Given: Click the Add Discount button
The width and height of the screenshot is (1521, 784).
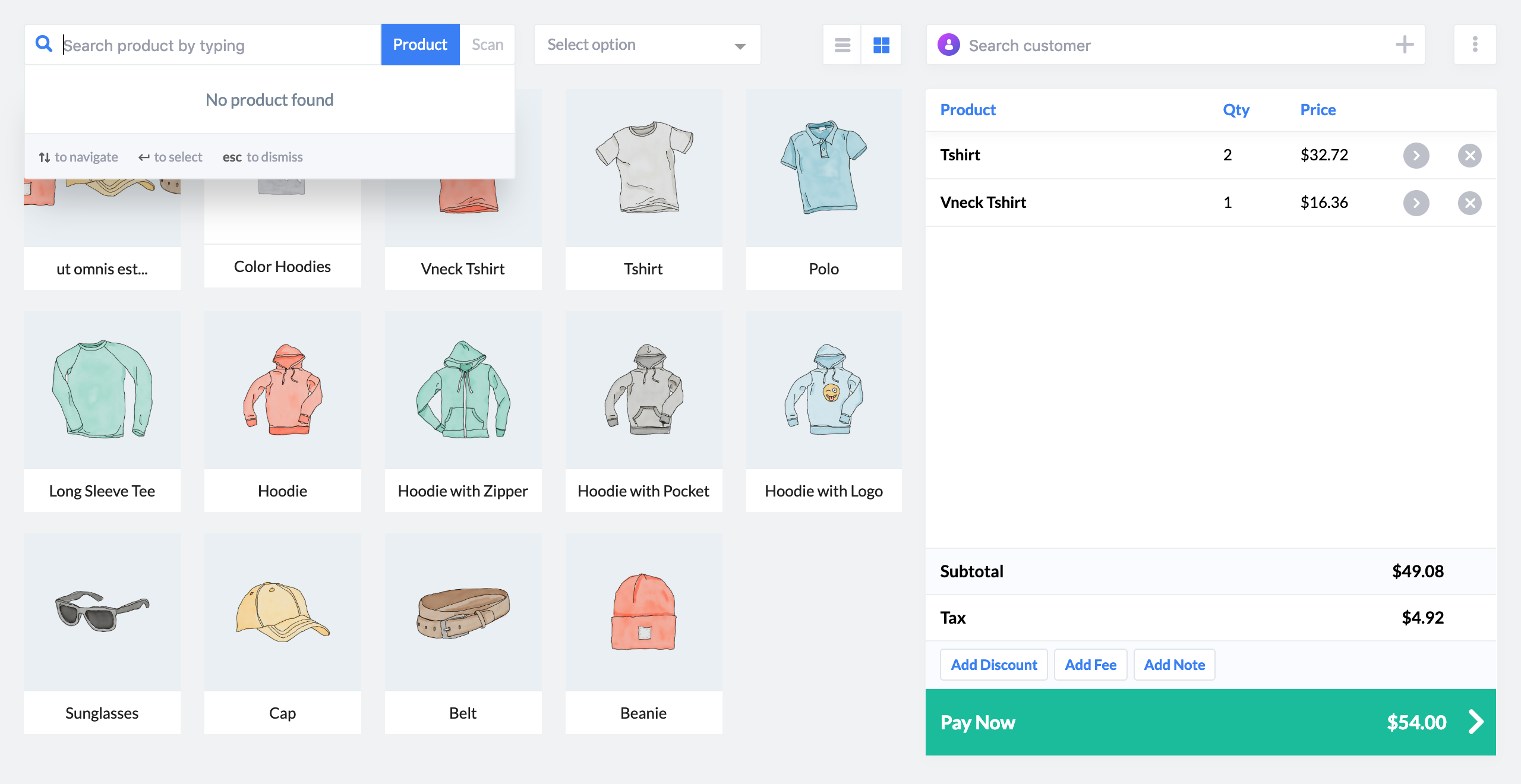Looking at the screenshot, I should coord(994,664).
